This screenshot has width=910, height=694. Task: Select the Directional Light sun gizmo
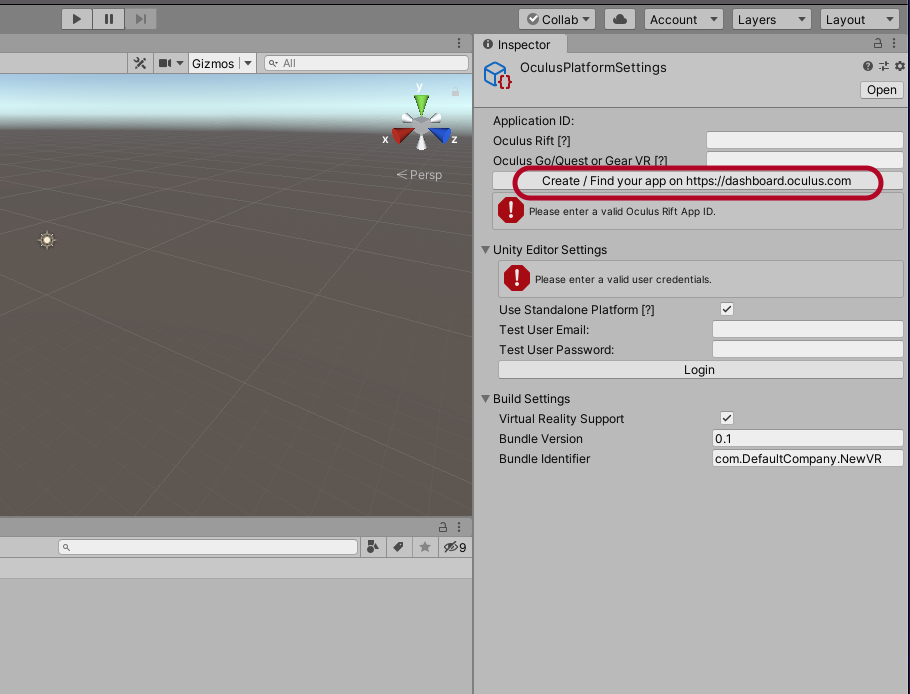click(x=47, y=240)
